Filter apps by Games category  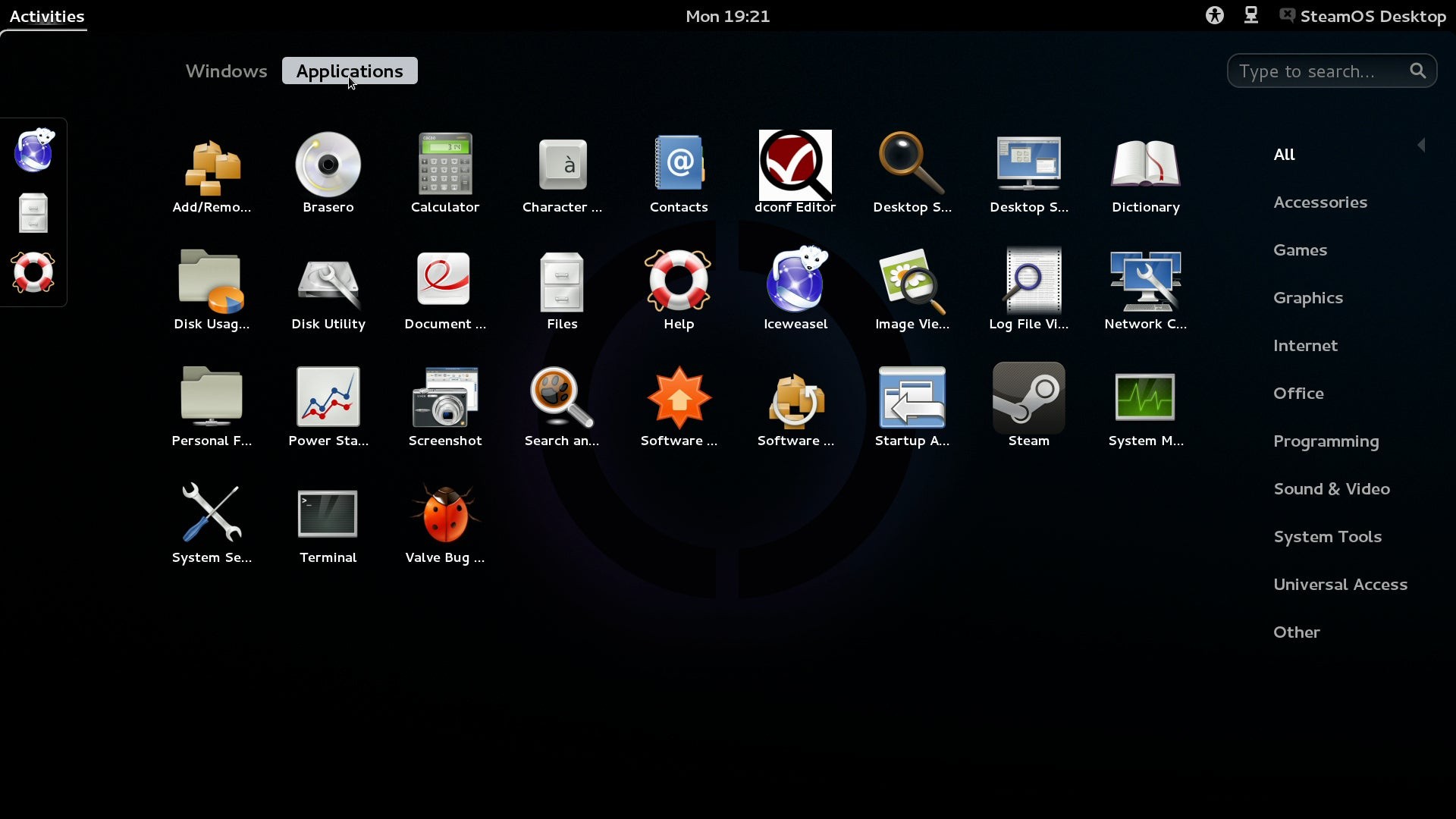click(x=1300, y=250)
